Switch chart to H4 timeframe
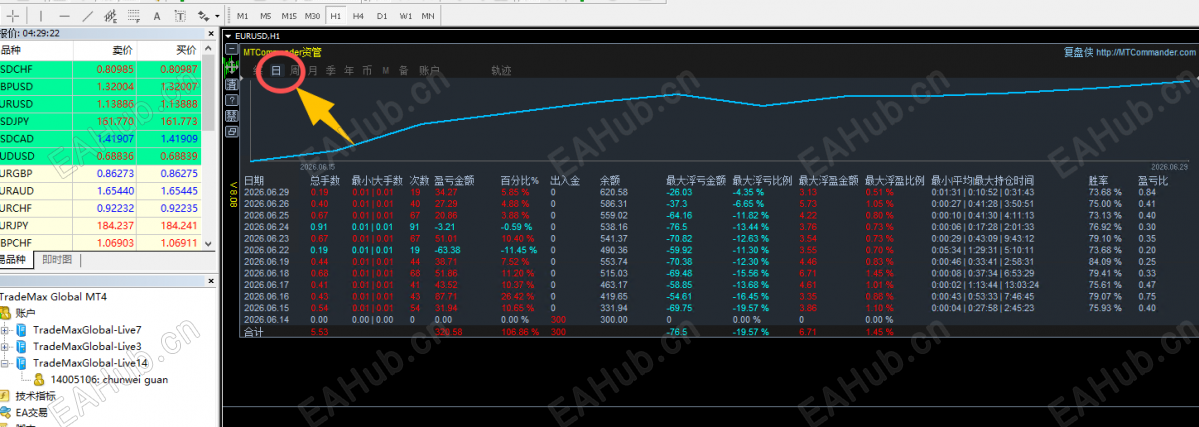The image size is (1199, 427). pos(358,15)
